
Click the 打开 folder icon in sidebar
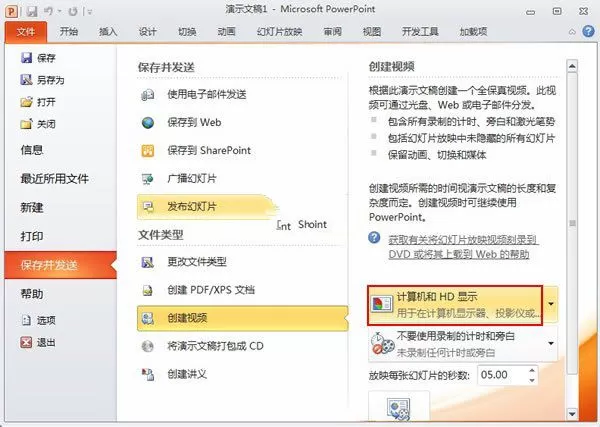26,102
